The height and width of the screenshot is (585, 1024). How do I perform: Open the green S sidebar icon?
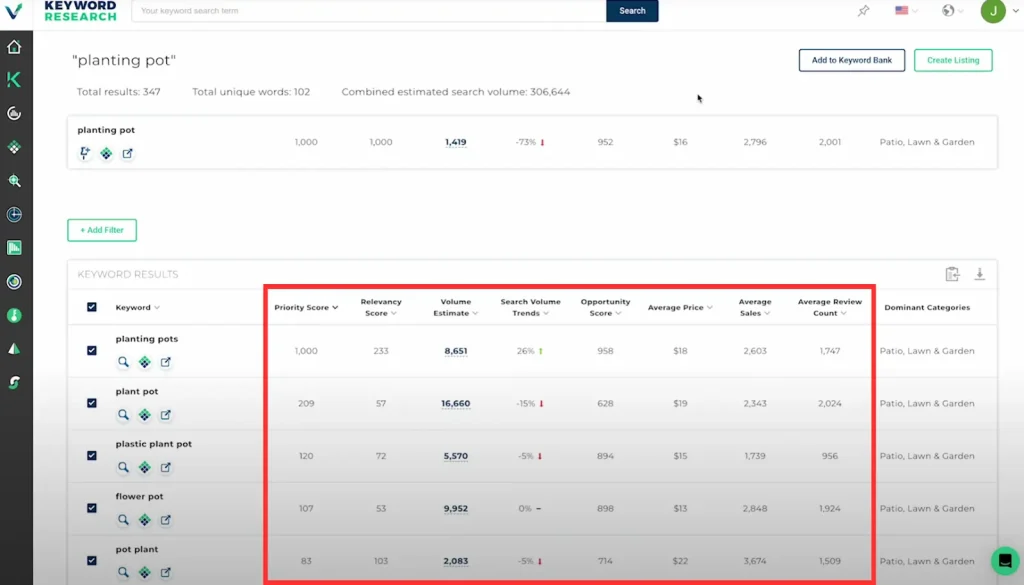[14, 382]
